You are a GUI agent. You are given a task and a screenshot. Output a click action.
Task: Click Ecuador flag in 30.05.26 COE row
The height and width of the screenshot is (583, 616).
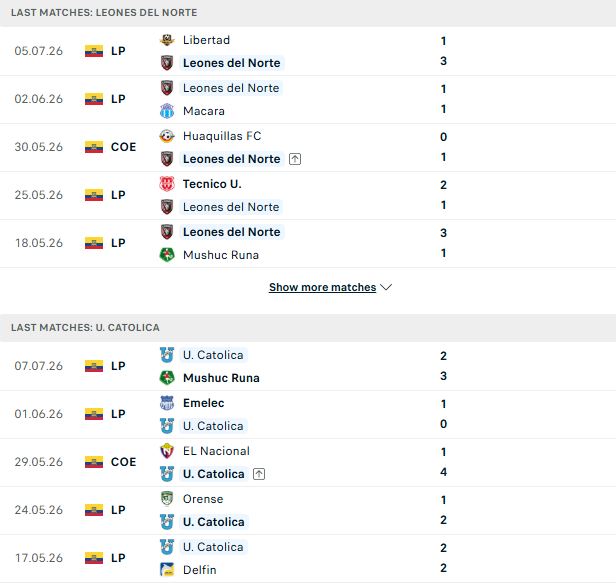pyautogui.click(x=94, y=147)
